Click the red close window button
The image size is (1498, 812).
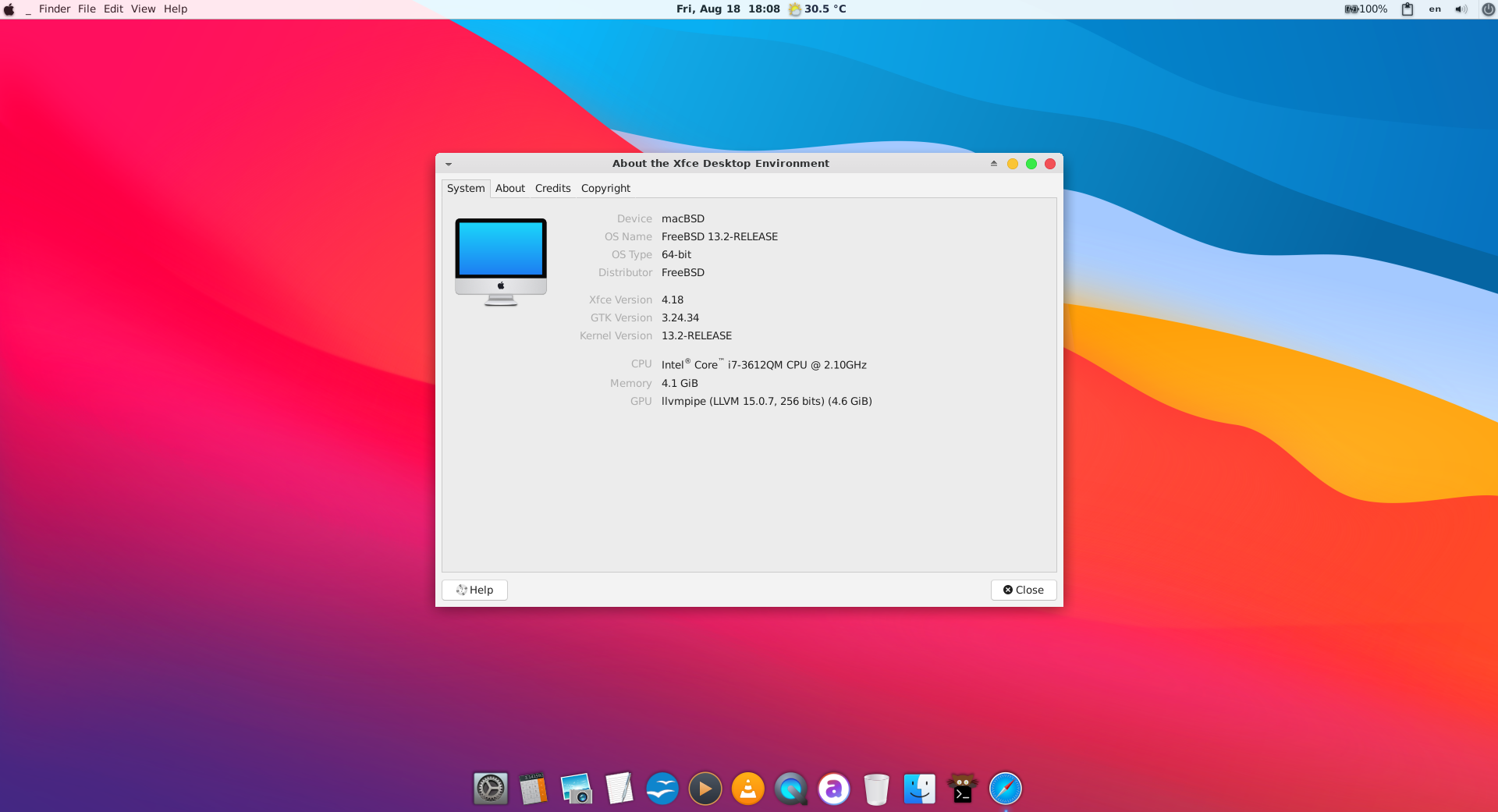tap(1050, 164)
